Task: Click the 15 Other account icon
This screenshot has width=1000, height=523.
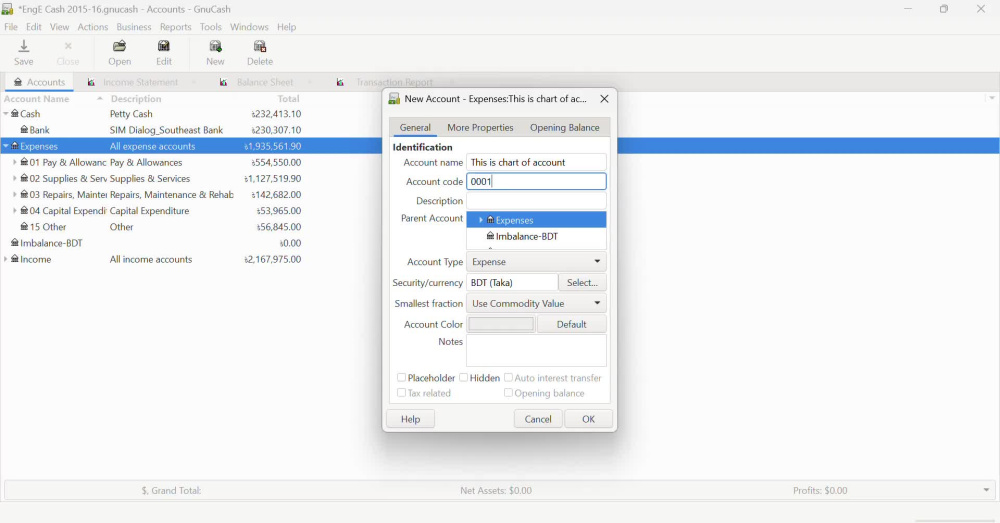Action: click(x=24, y=226)
